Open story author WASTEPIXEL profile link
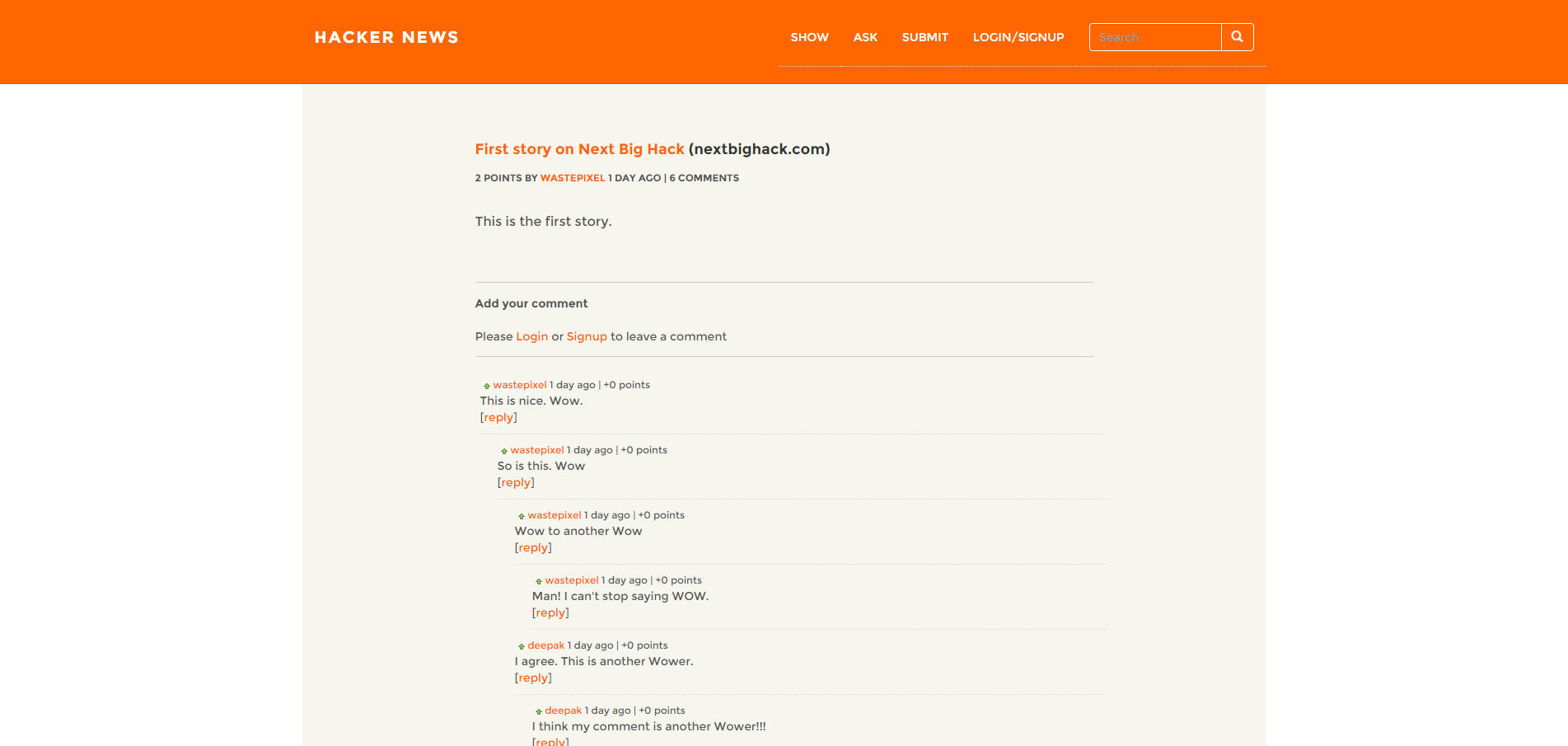1568x746 pixels. pyautogui.click(x=573, y=178)
